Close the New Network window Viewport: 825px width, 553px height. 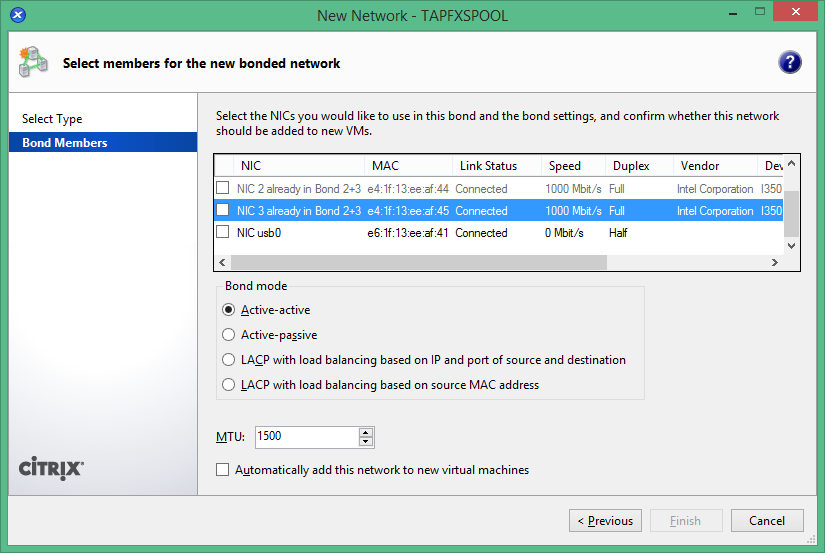(x=796, y=11)
